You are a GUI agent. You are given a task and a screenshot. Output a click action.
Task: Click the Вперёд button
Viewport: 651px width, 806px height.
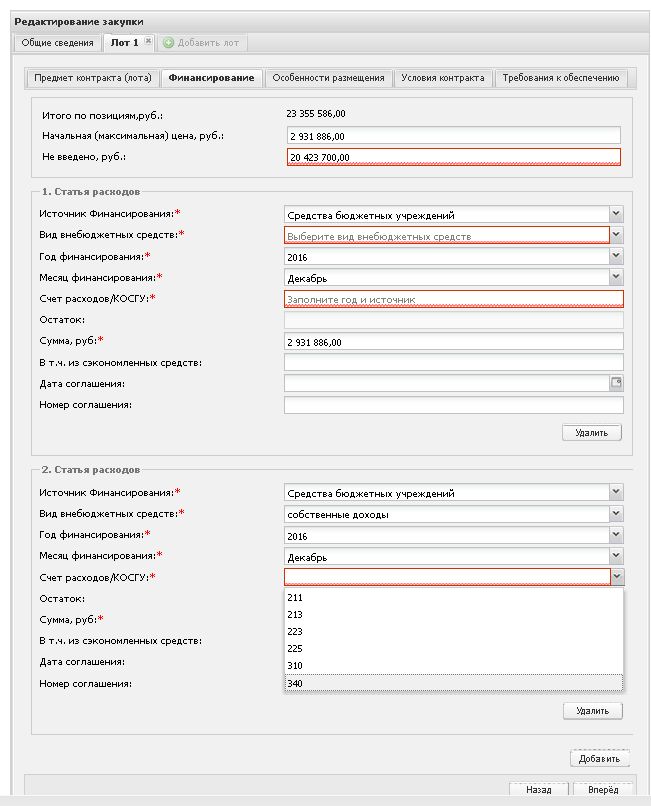point(603,789)
